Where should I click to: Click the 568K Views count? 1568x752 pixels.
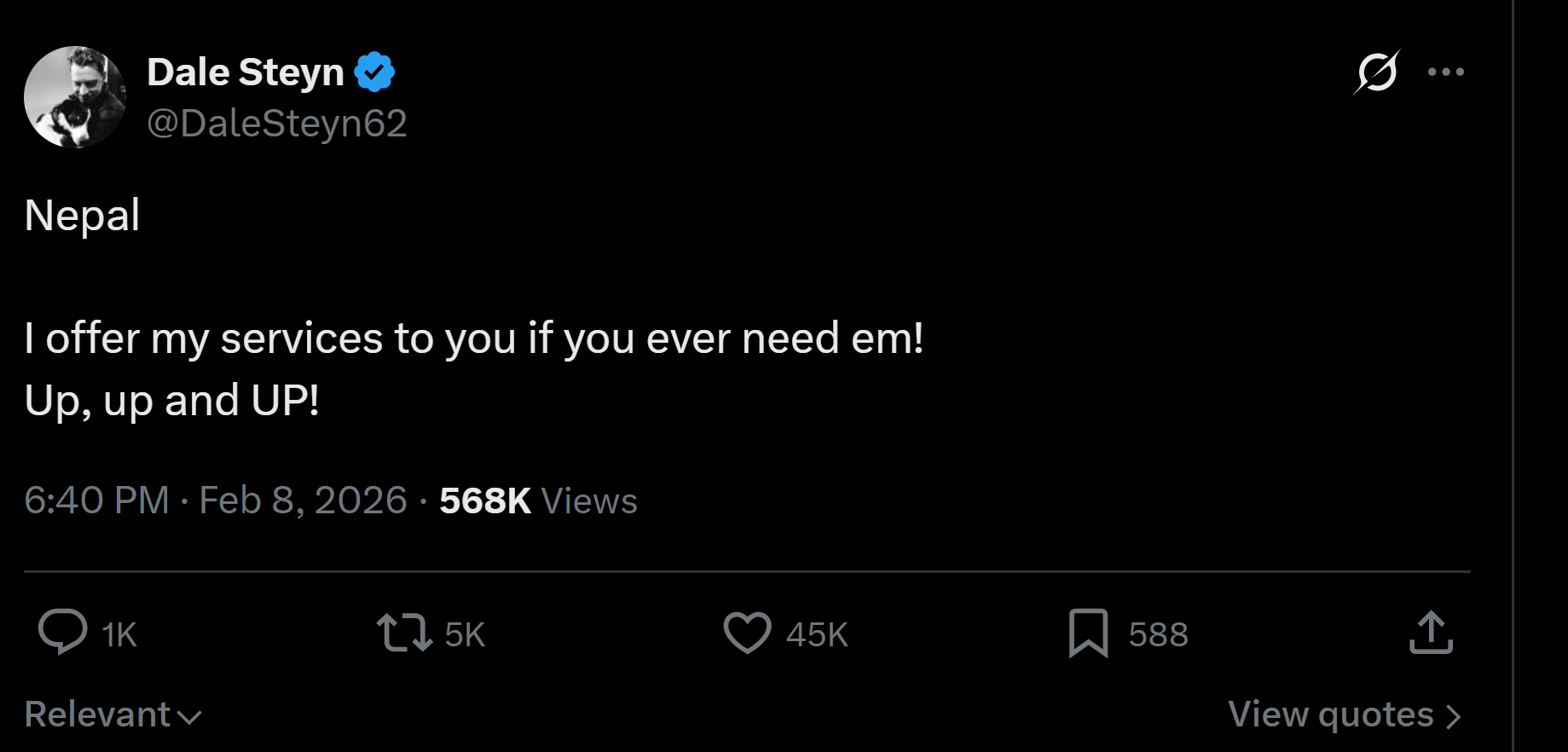538,500
